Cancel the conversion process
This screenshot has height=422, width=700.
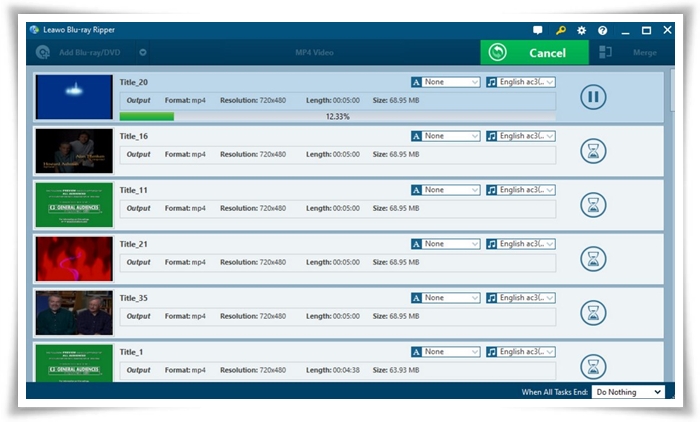(534, 53)
